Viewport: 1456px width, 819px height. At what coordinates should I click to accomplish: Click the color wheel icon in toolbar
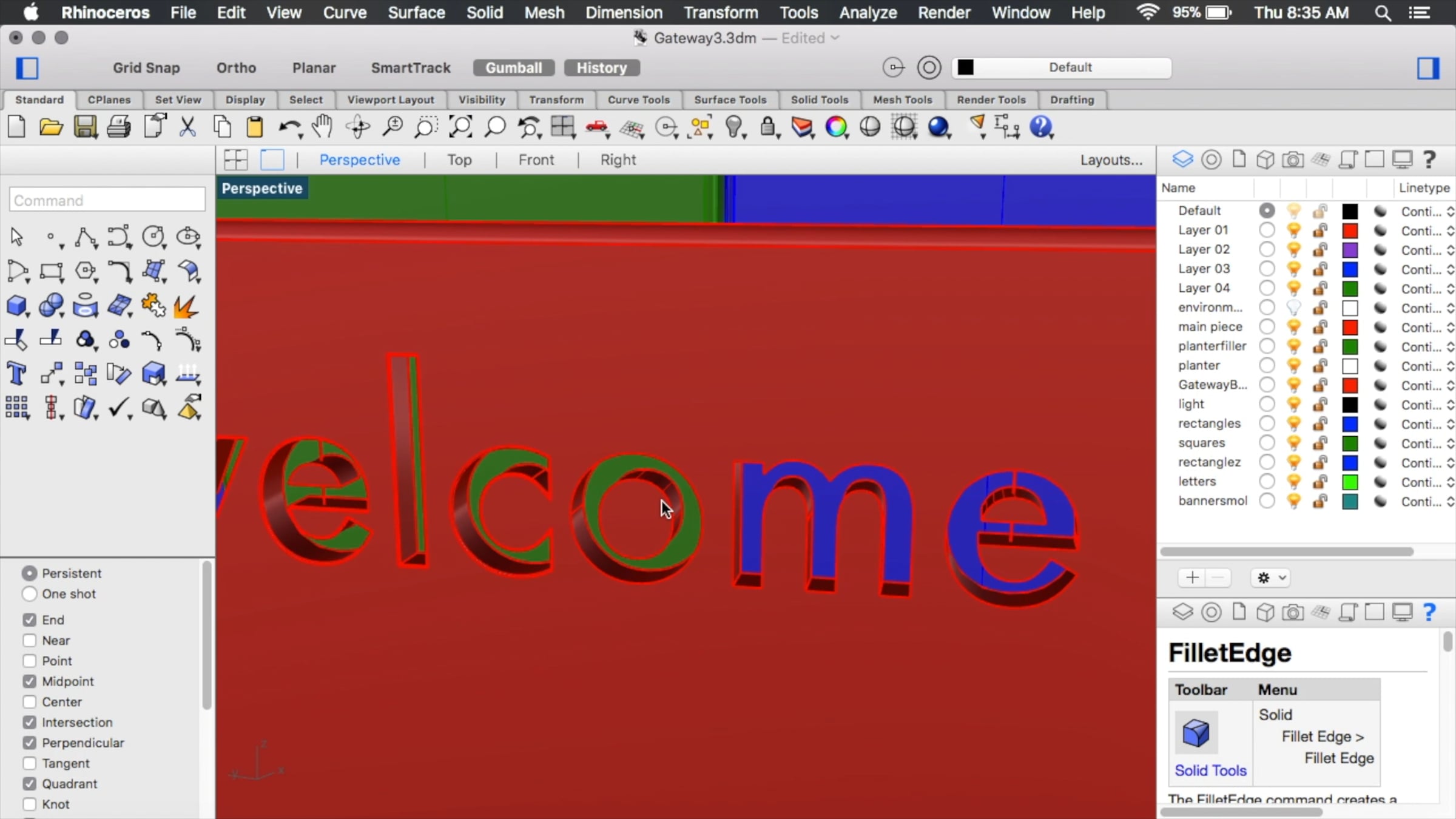click(836, 127)
